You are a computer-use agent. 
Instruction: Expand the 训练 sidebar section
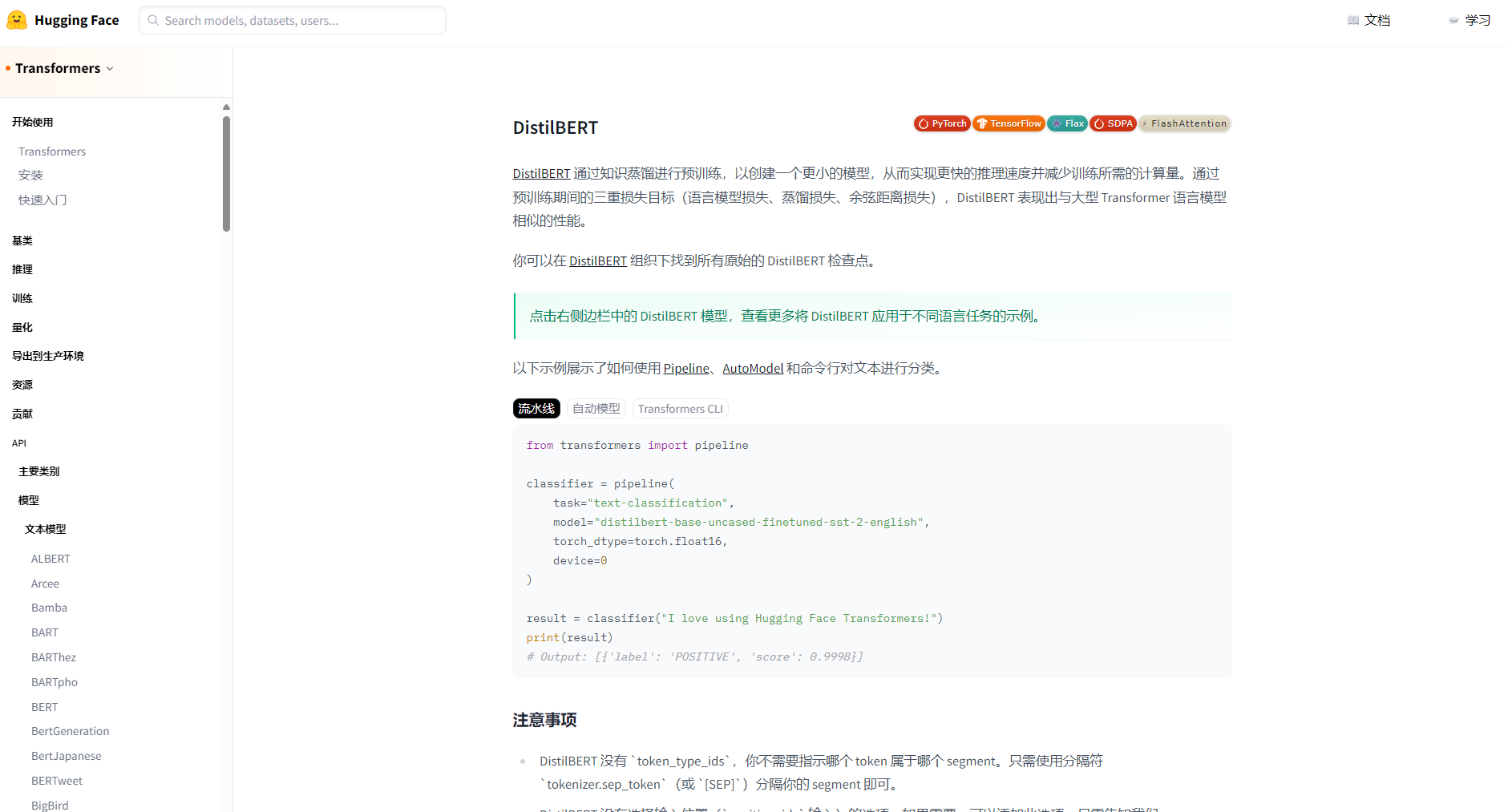[x=22, y=298]
